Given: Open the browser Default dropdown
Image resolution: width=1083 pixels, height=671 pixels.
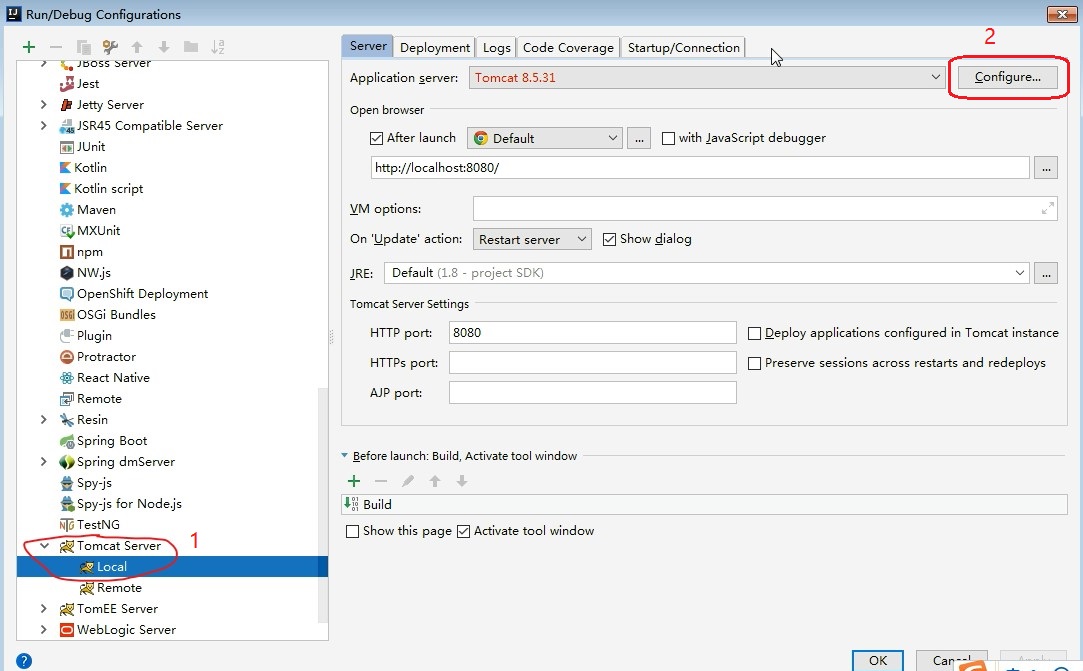Looking at the screenshot, I should click(544, 138).
